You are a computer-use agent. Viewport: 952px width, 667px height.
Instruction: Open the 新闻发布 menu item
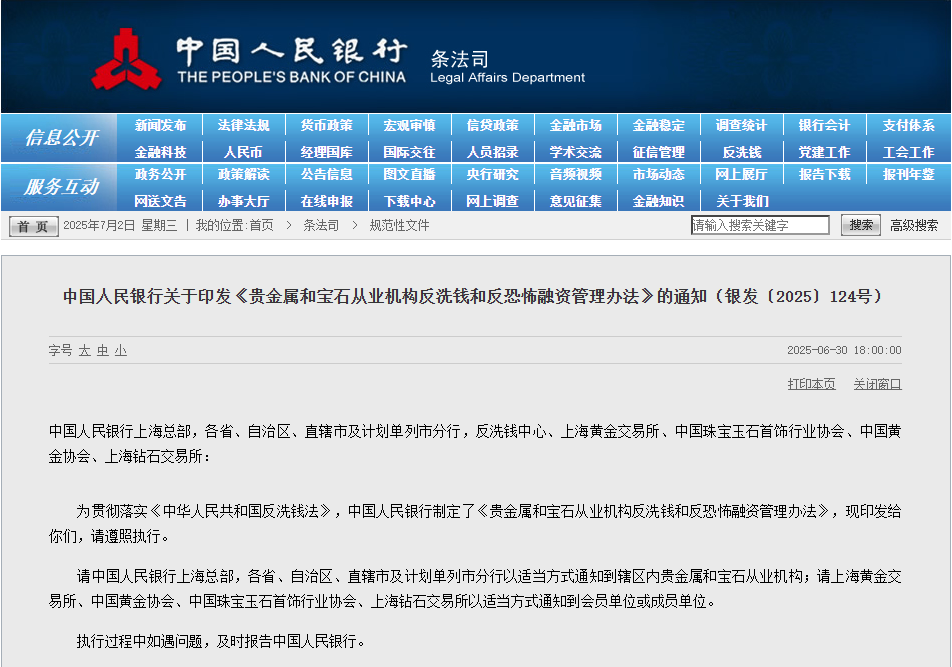click(160, 125)
